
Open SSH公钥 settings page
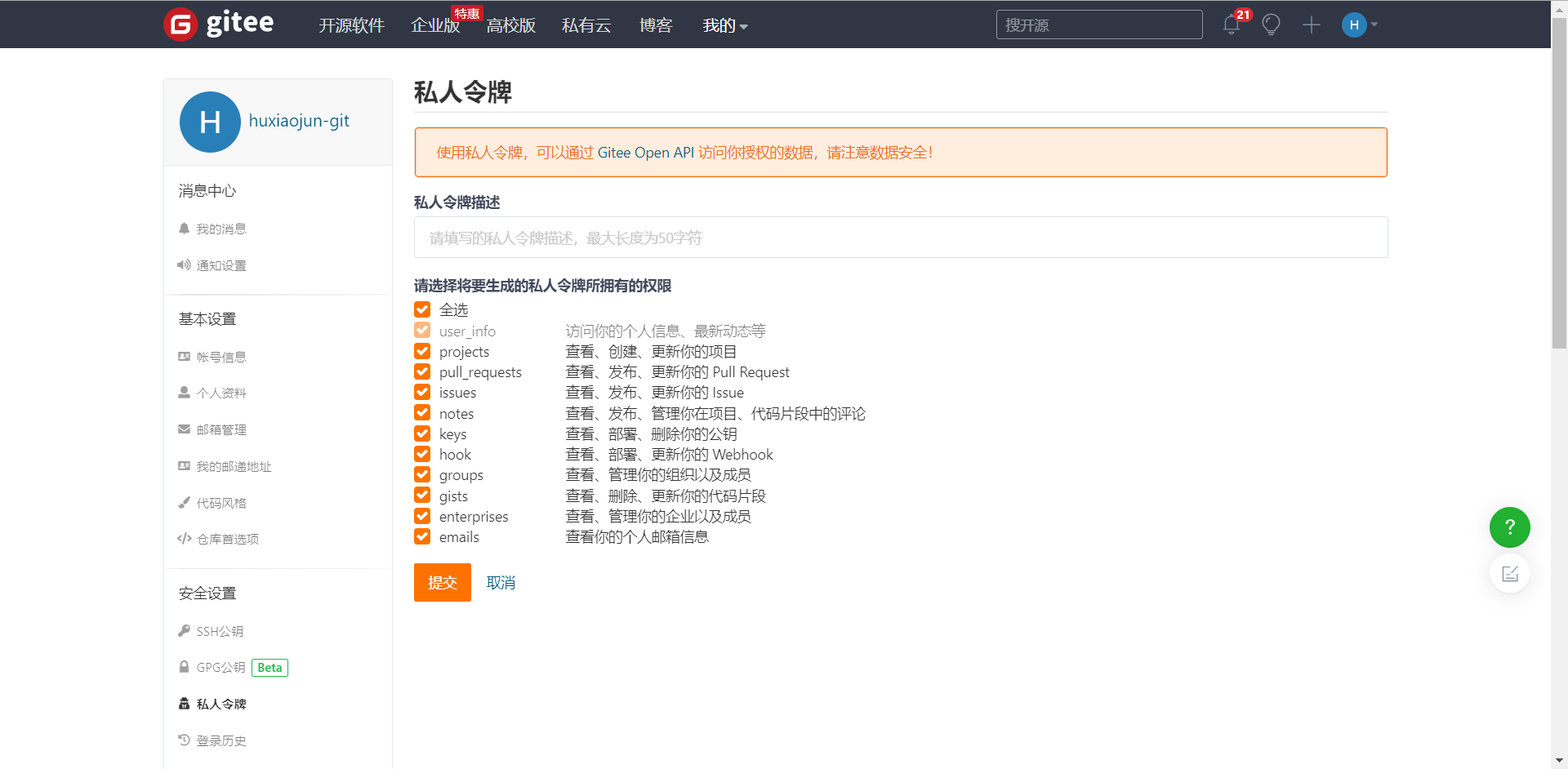[x=220, y=632]
